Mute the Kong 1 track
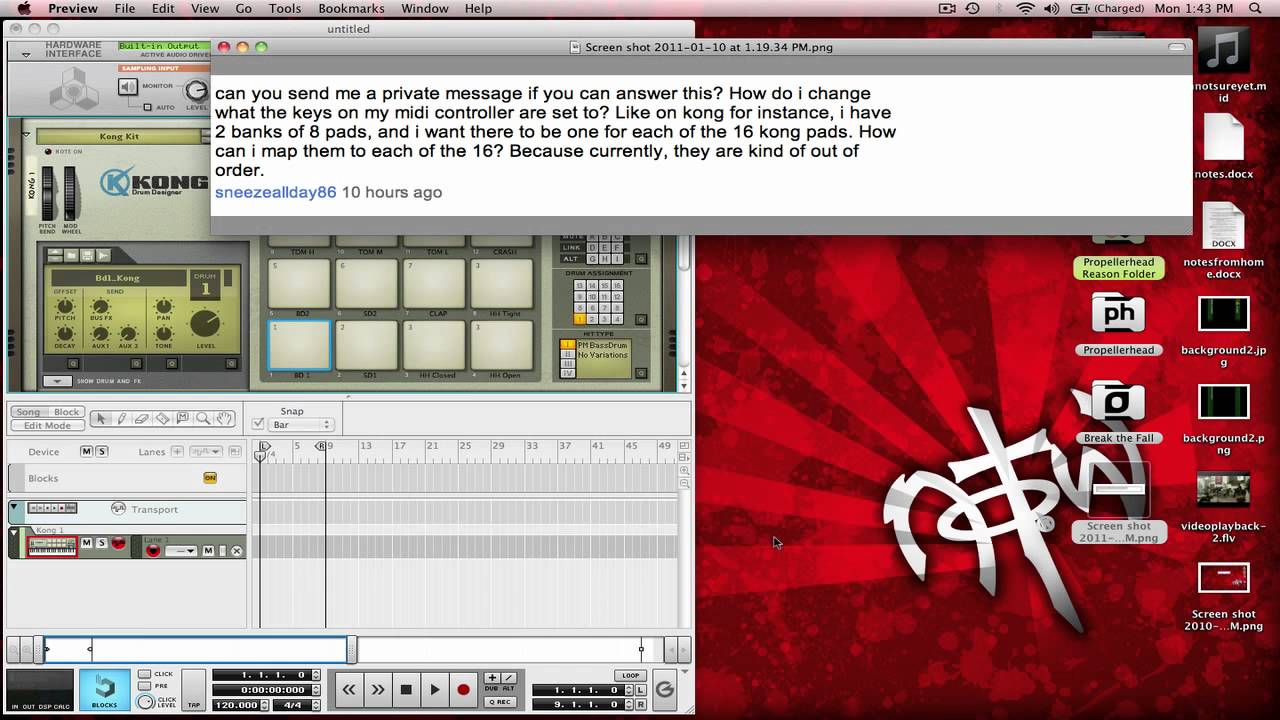The image size is (1280, 720). (86, 543)
